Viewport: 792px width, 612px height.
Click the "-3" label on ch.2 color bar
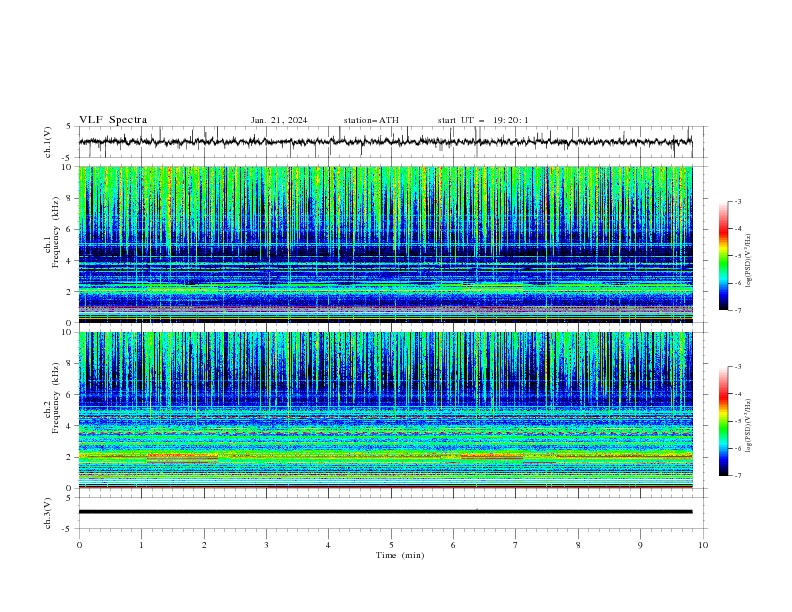click(737, 367)
